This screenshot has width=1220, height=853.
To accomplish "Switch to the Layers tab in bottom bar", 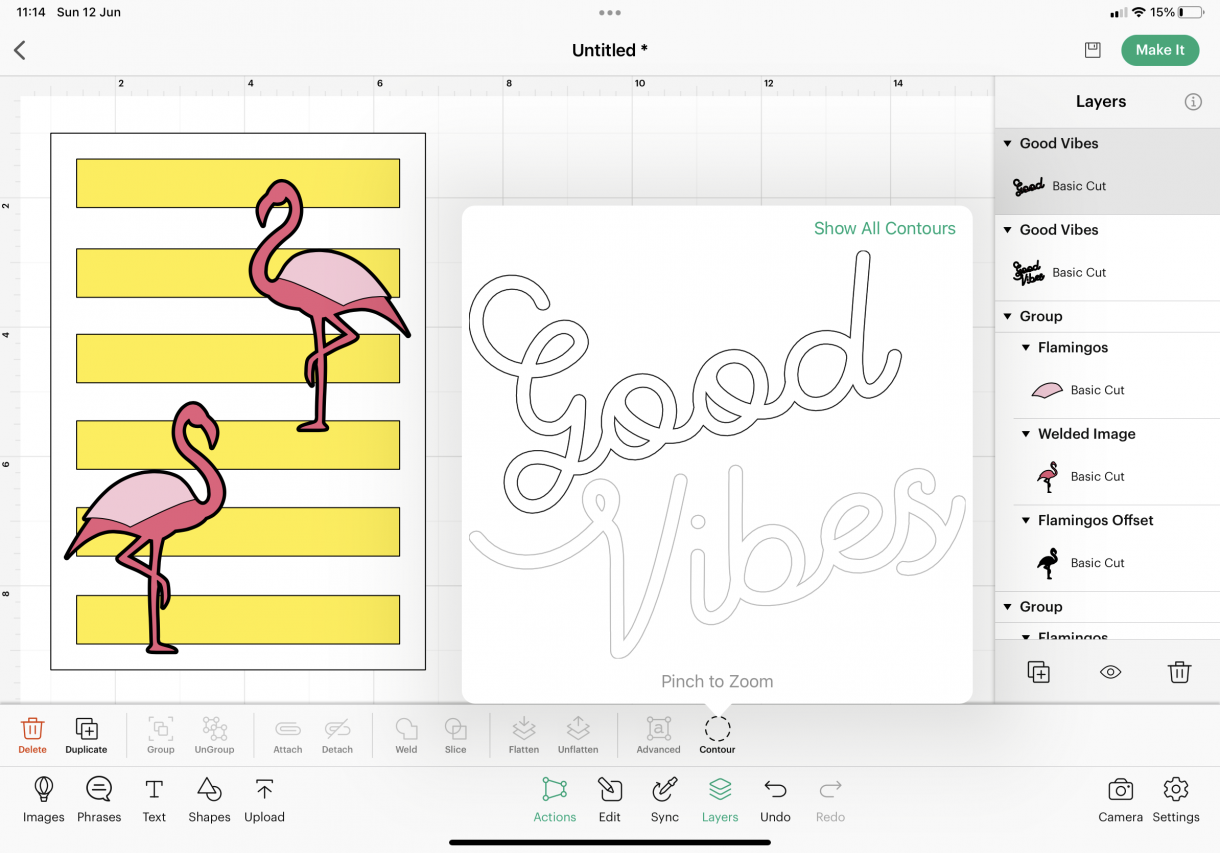I will (x=720, y=800).
